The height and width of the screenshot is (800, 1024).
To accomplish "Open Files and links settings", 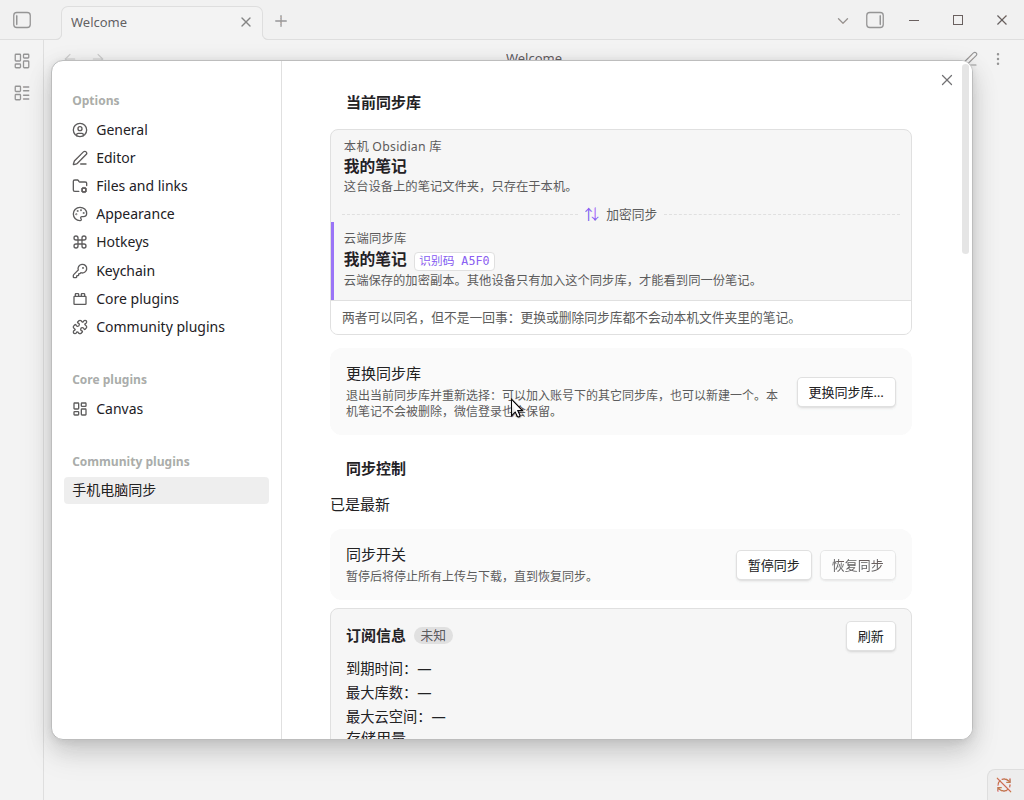I will 166,186.
